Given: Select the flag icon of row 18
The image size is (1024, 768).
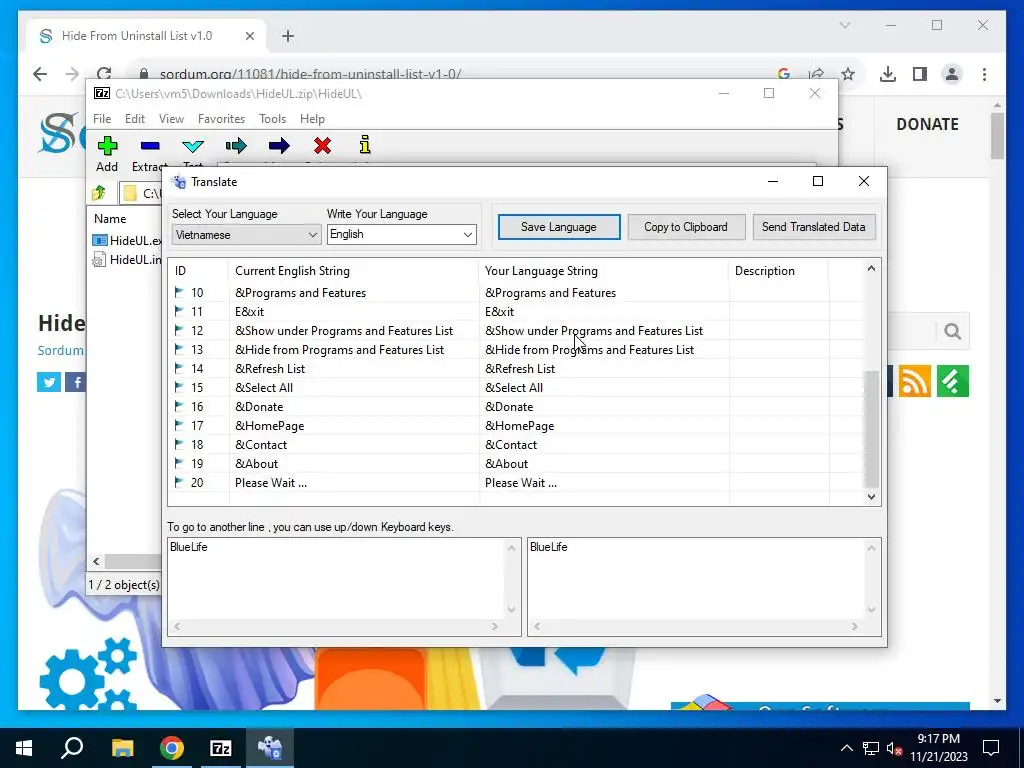Looking at the screenshot, I should pos(179,444).
